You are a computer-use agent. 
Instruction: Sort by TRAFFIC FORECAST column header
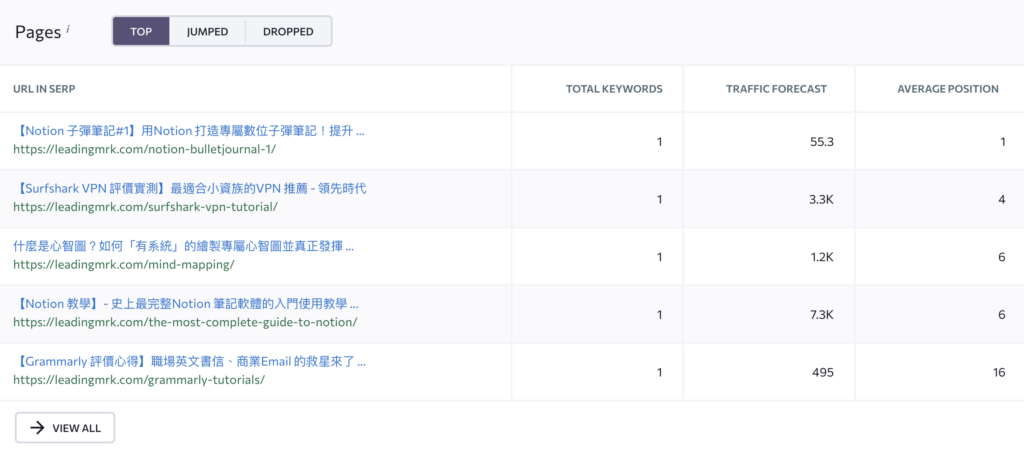click(776, 89)
